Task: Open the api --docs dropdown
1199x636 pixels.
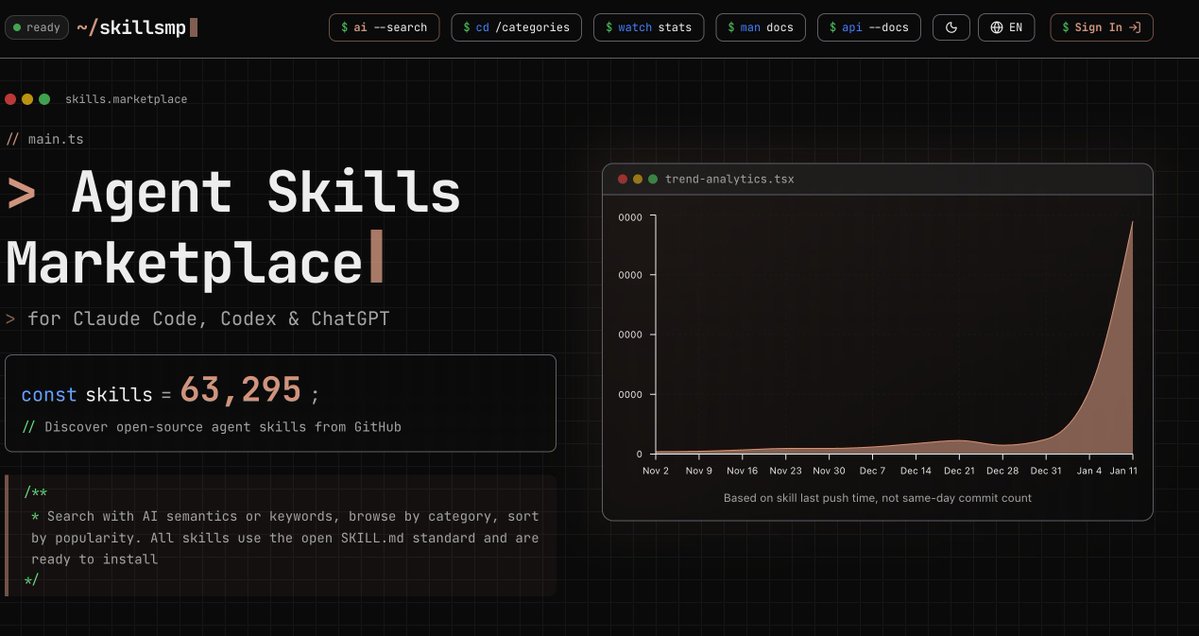Action: (x=869, y=27)
